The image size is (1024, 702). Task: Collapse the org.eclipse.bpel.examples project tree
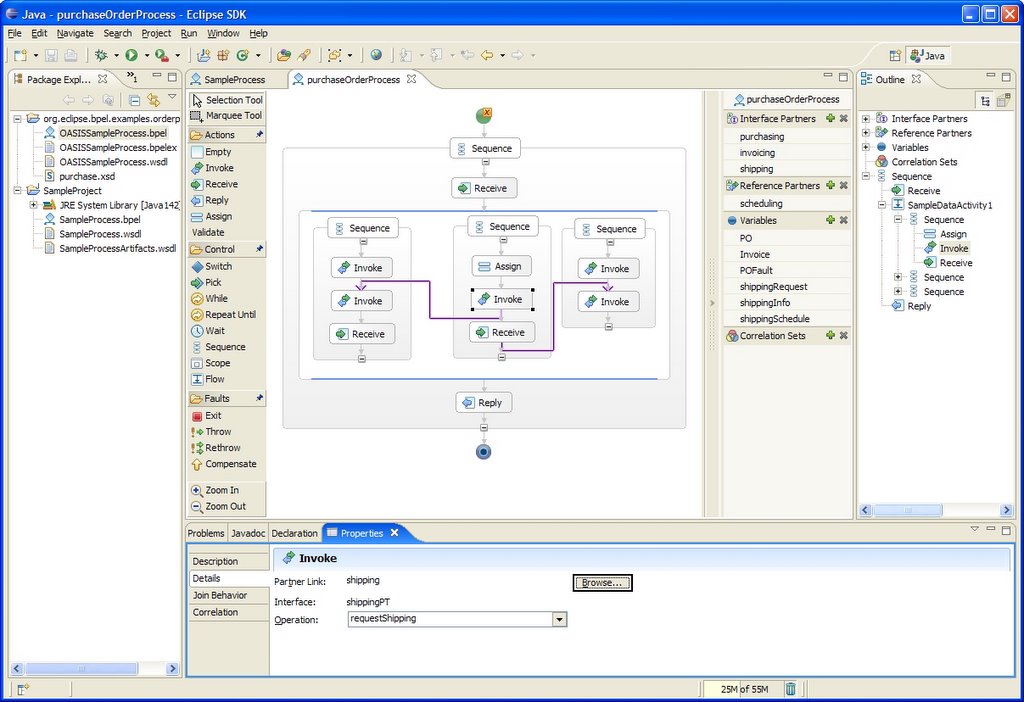[x=18, y=119]
